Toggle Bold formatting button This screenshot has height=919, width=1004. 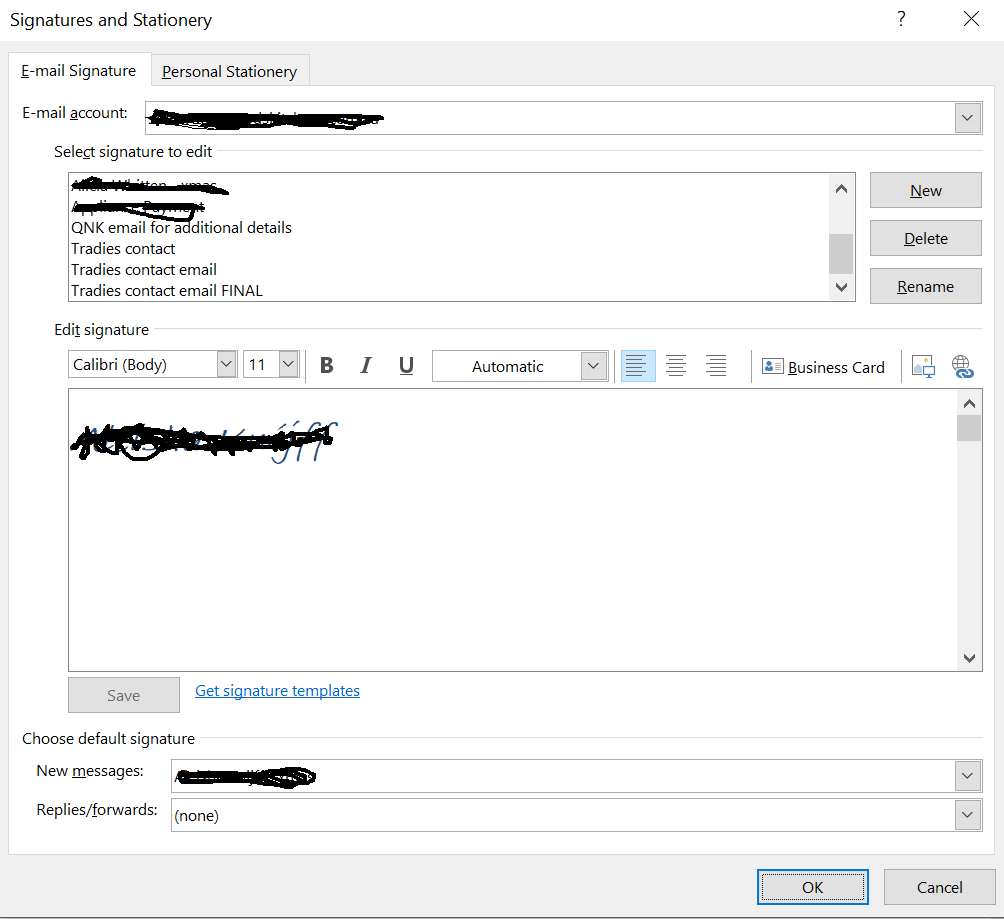[327, 366]
